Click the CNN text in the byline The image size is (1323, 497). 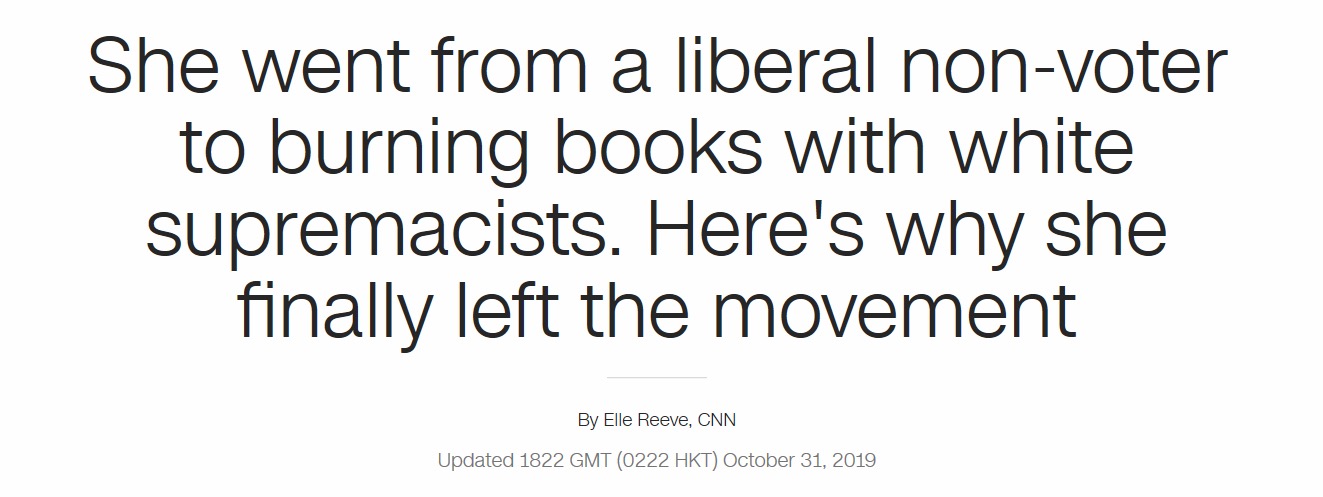point(716,420)
